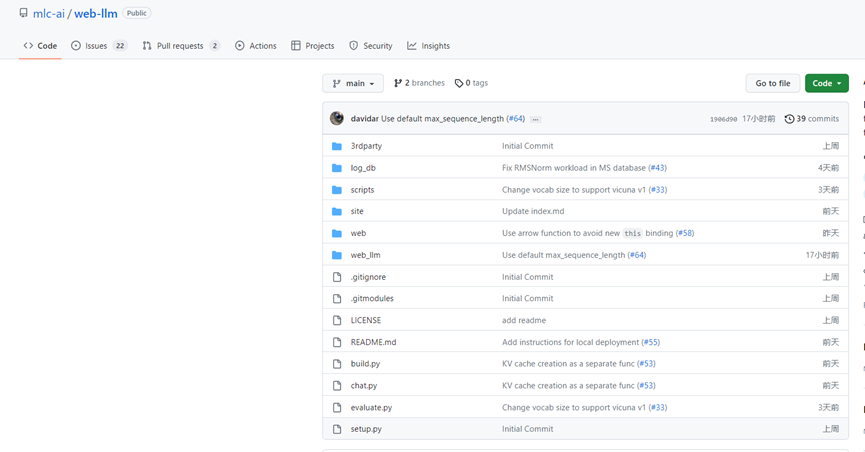Viewport: 865px width, 452px height.
Task: Open Fix RMSNorm workload commit message
Action: [574, 168]
